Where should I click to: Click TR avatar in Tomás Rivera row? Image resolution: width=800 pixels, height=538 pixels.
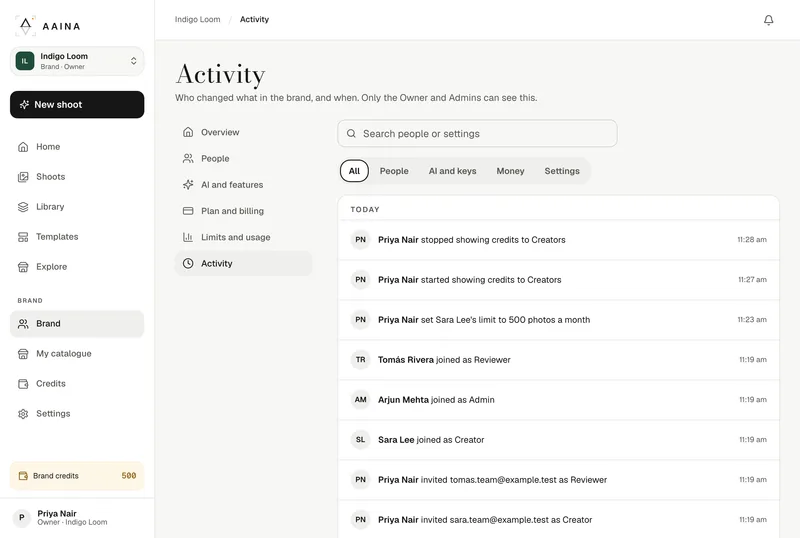coord(360,360)
